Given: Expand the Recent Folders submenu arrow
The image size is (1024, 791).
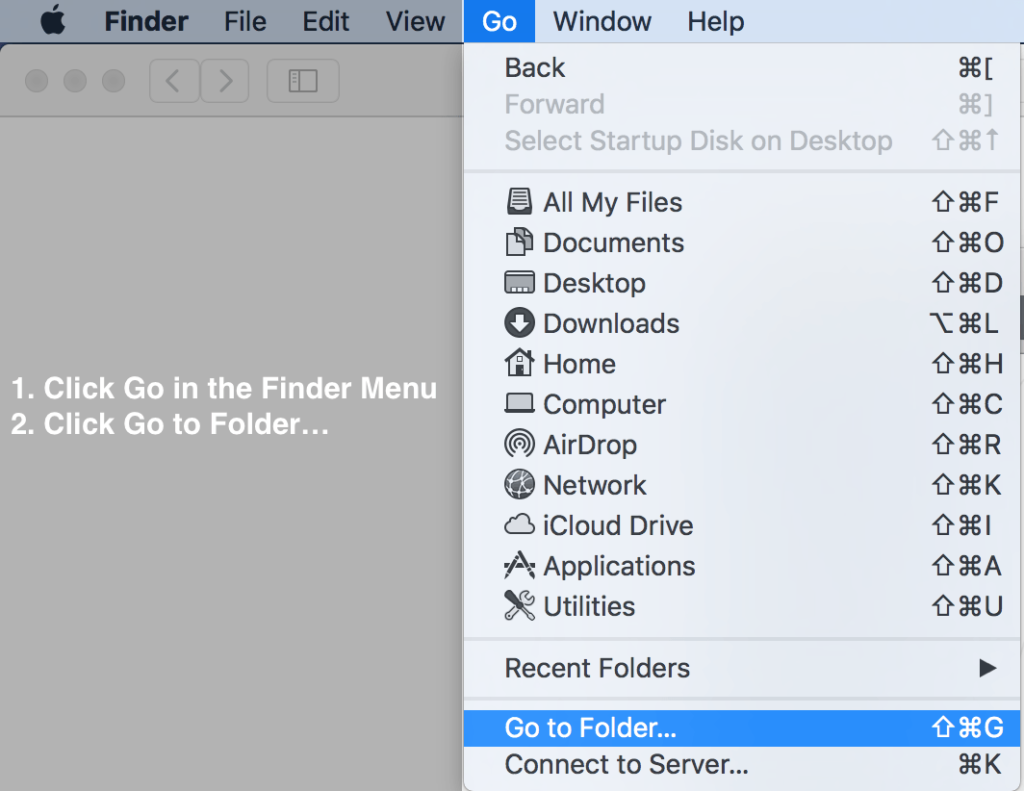Looking at the screenshot, I should (x=987, y=667).
